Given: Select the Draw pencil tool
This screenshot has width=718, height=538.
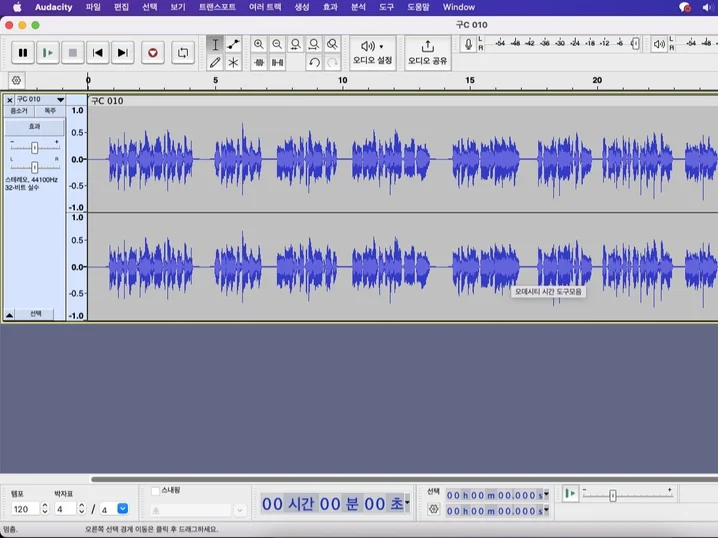Looking at the screenshot, I should click(x=215, y=62).
